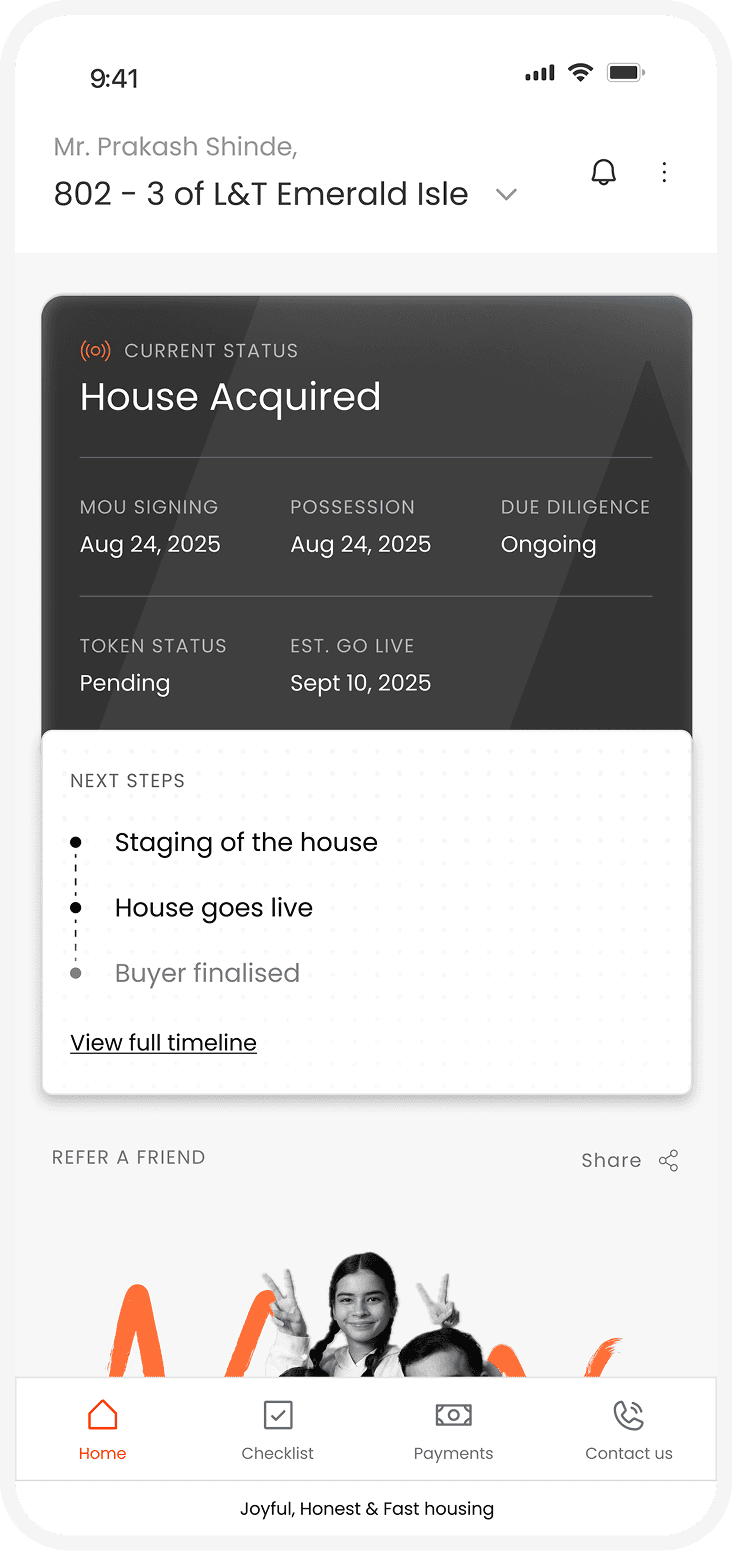This screenshot has height=1551, width=732.
Task: Open View full timeline link
Action: tap(163, 1042)
